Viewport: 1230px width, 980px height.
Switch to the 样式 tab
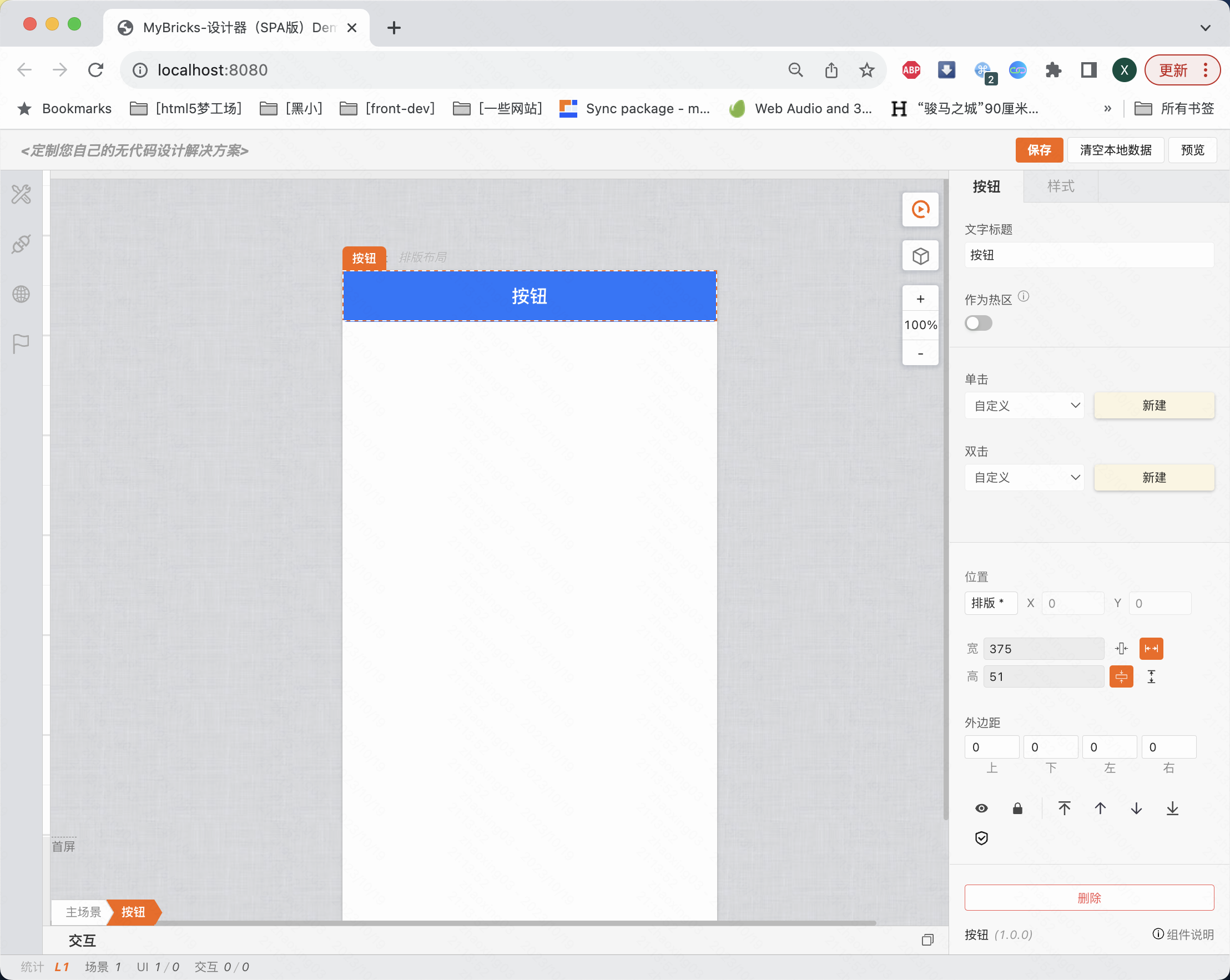[1061, 186]
